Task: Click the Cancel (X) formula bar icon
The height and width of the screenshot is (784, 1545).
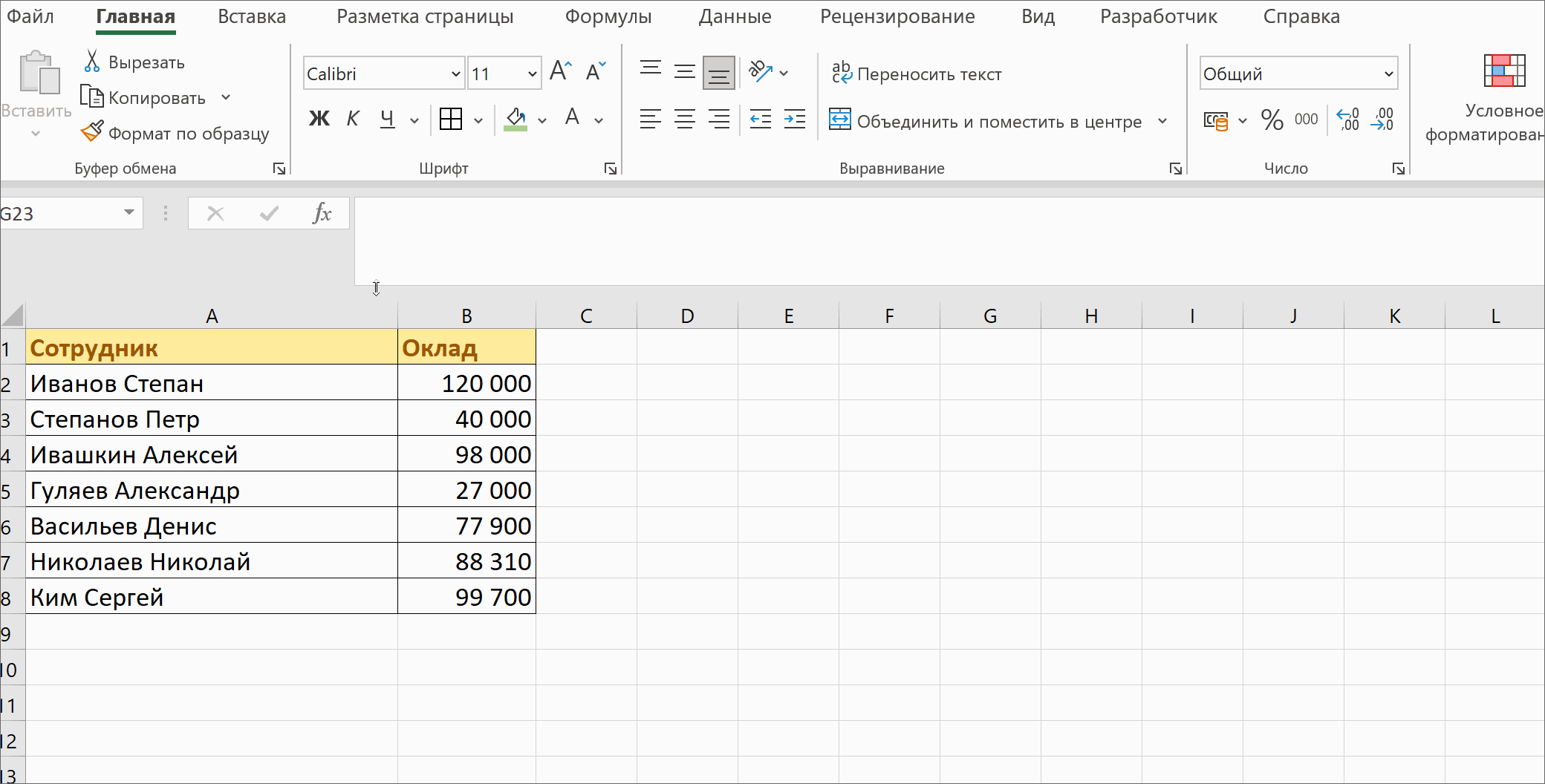Action: coord(215,214)
